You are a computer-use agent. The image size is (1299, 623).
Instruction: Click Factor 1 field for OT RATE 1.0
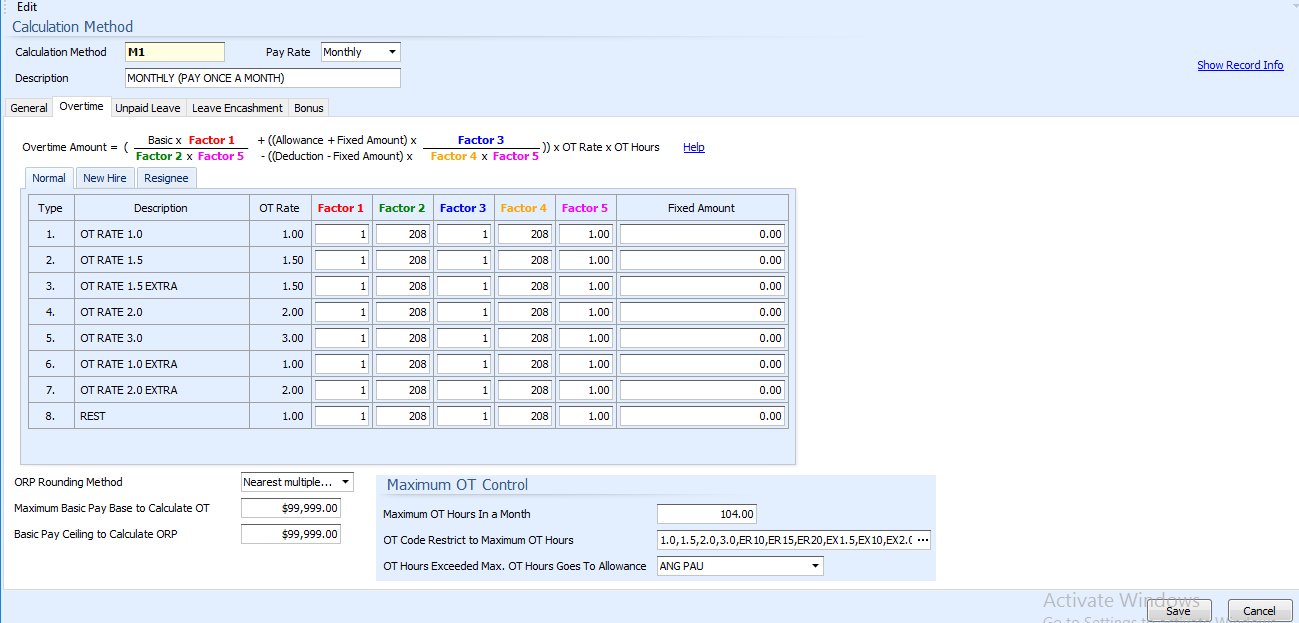tap(341, 233)
